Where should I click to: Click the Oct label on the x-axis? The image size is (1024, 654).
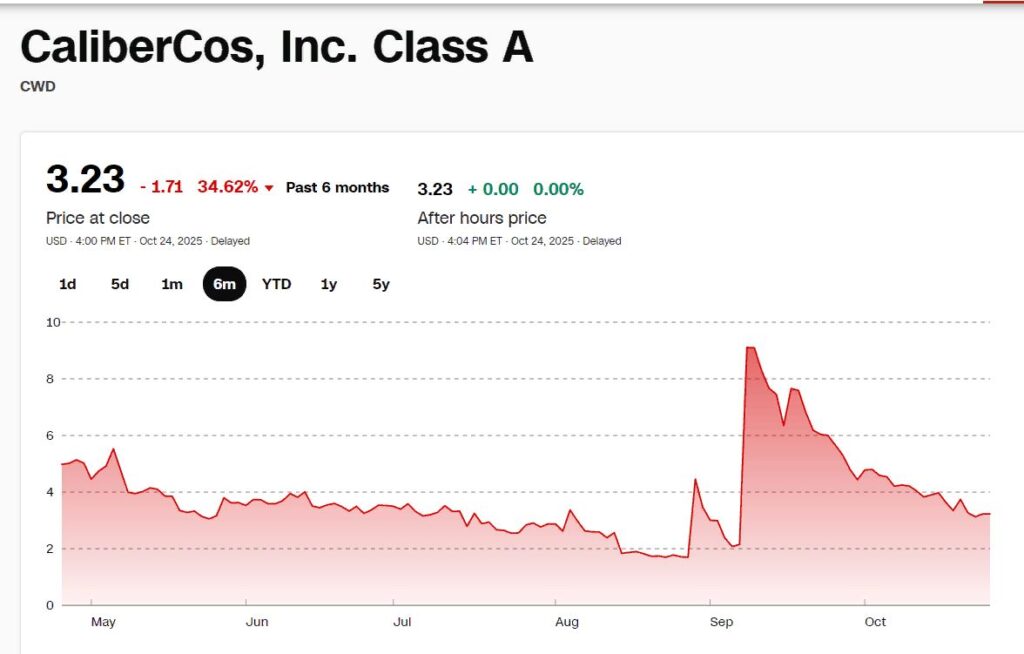tap(875, 622)
